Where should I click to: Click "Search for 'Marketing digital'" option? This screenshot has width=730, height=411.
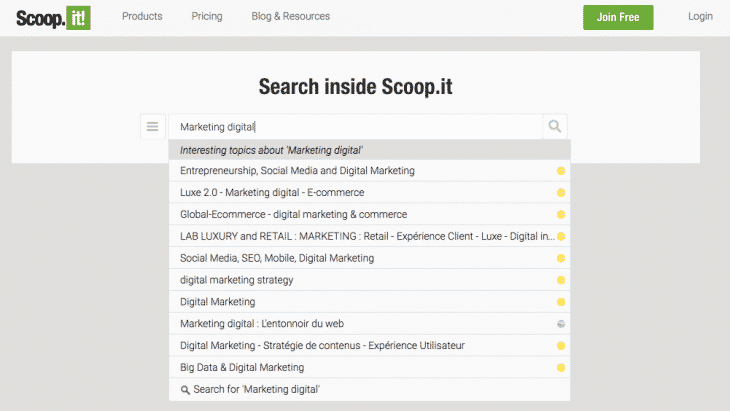pyautogui.click(x=256, y=389)
